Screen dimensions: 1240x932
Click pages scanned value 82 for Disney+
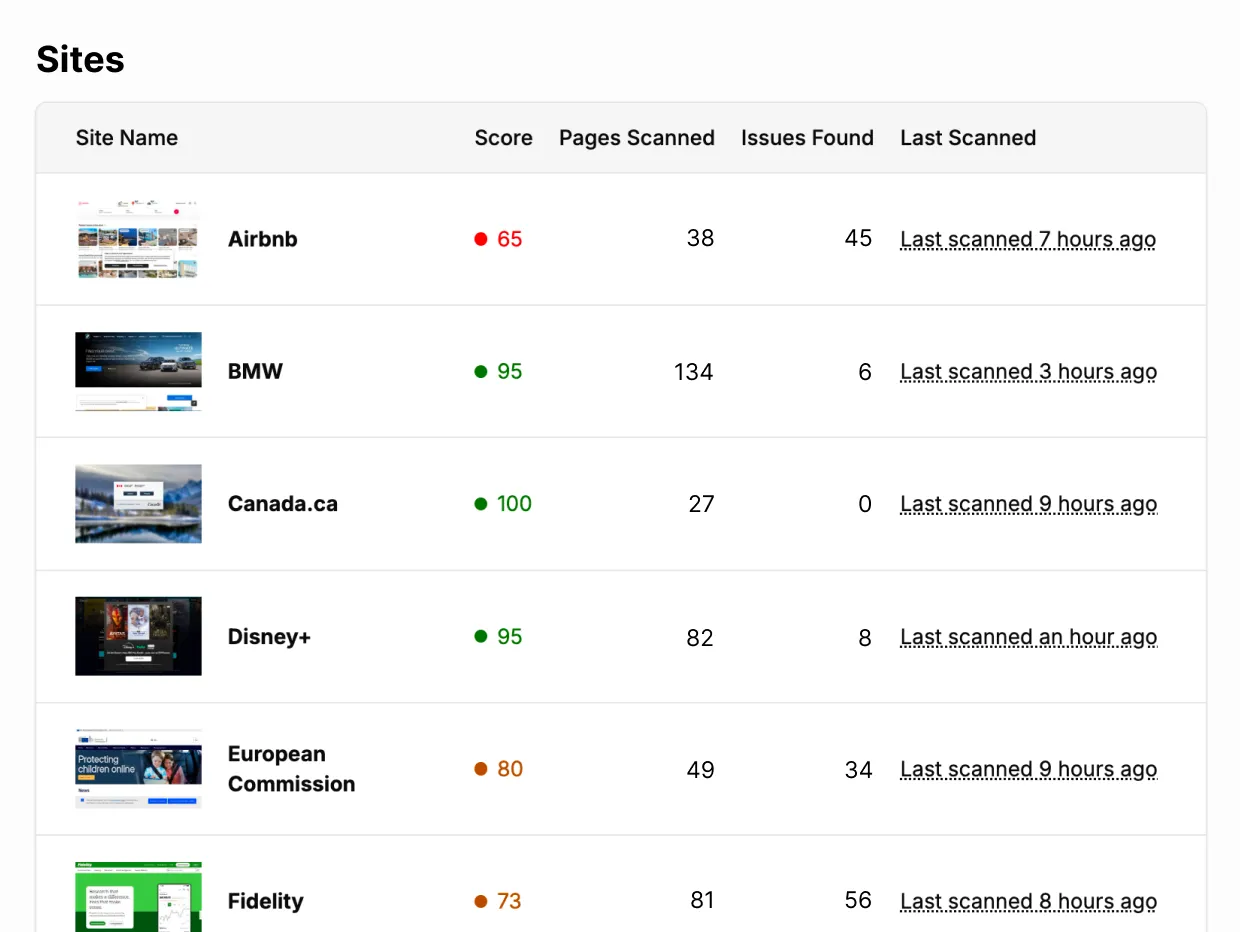(701, 637)
